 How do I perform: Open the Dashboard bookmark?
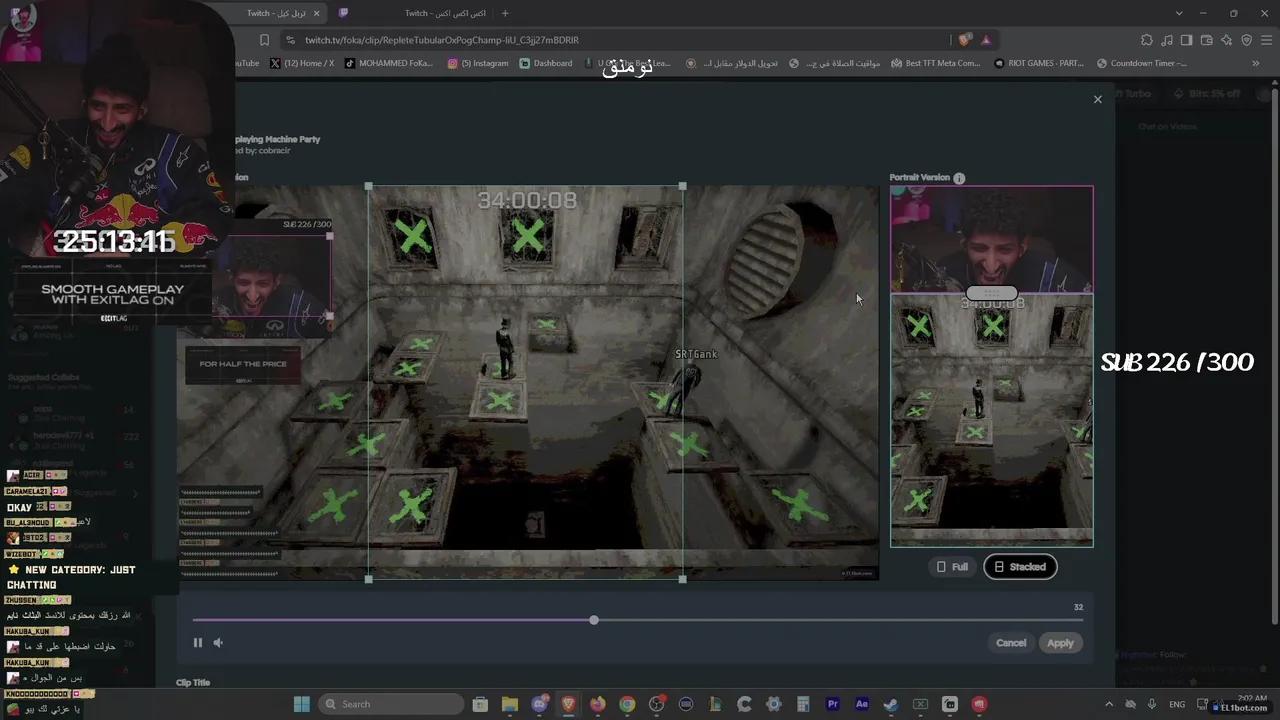(546, 63)
